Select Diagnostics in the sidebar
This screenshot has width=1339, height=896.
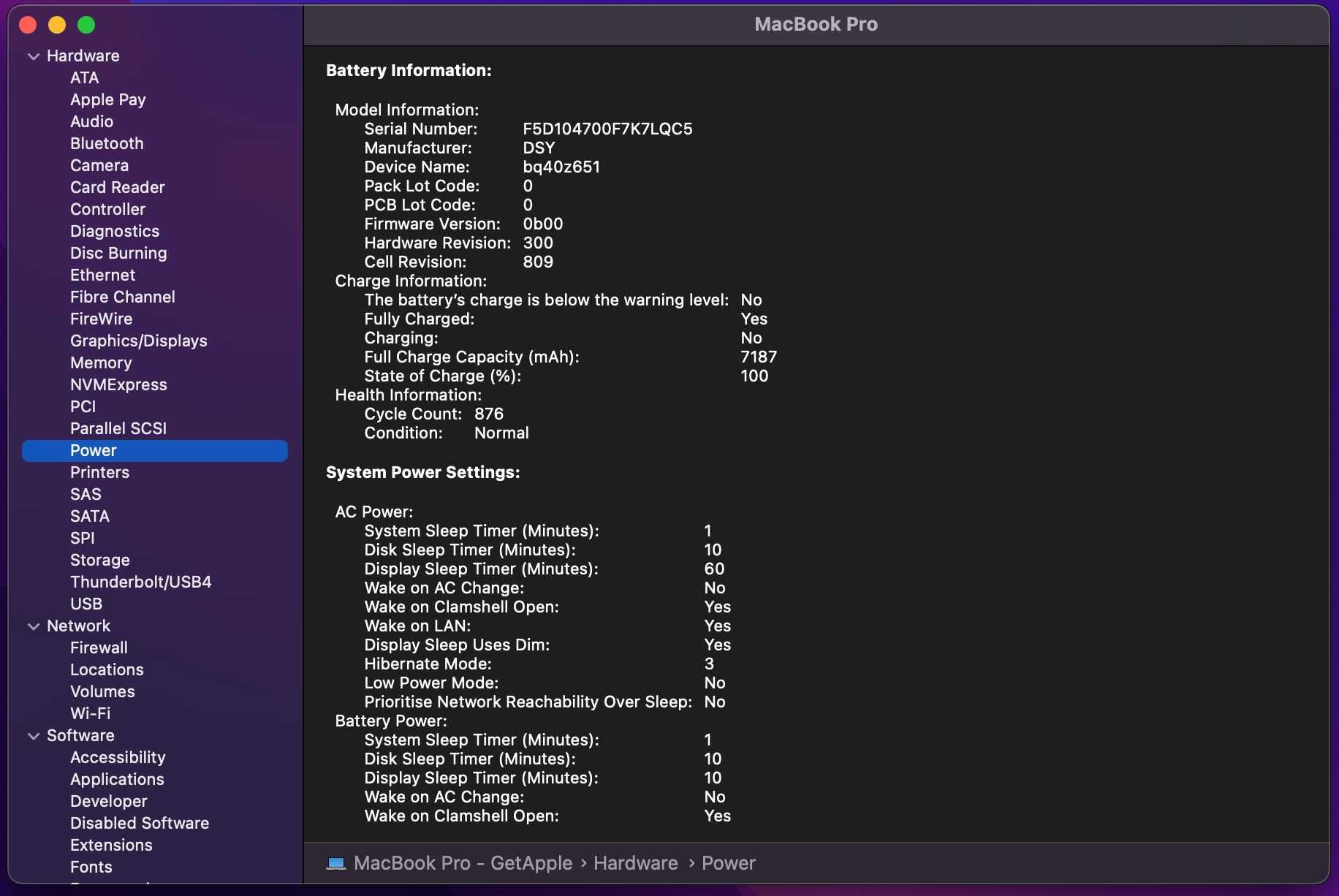(x=115, y=231)
